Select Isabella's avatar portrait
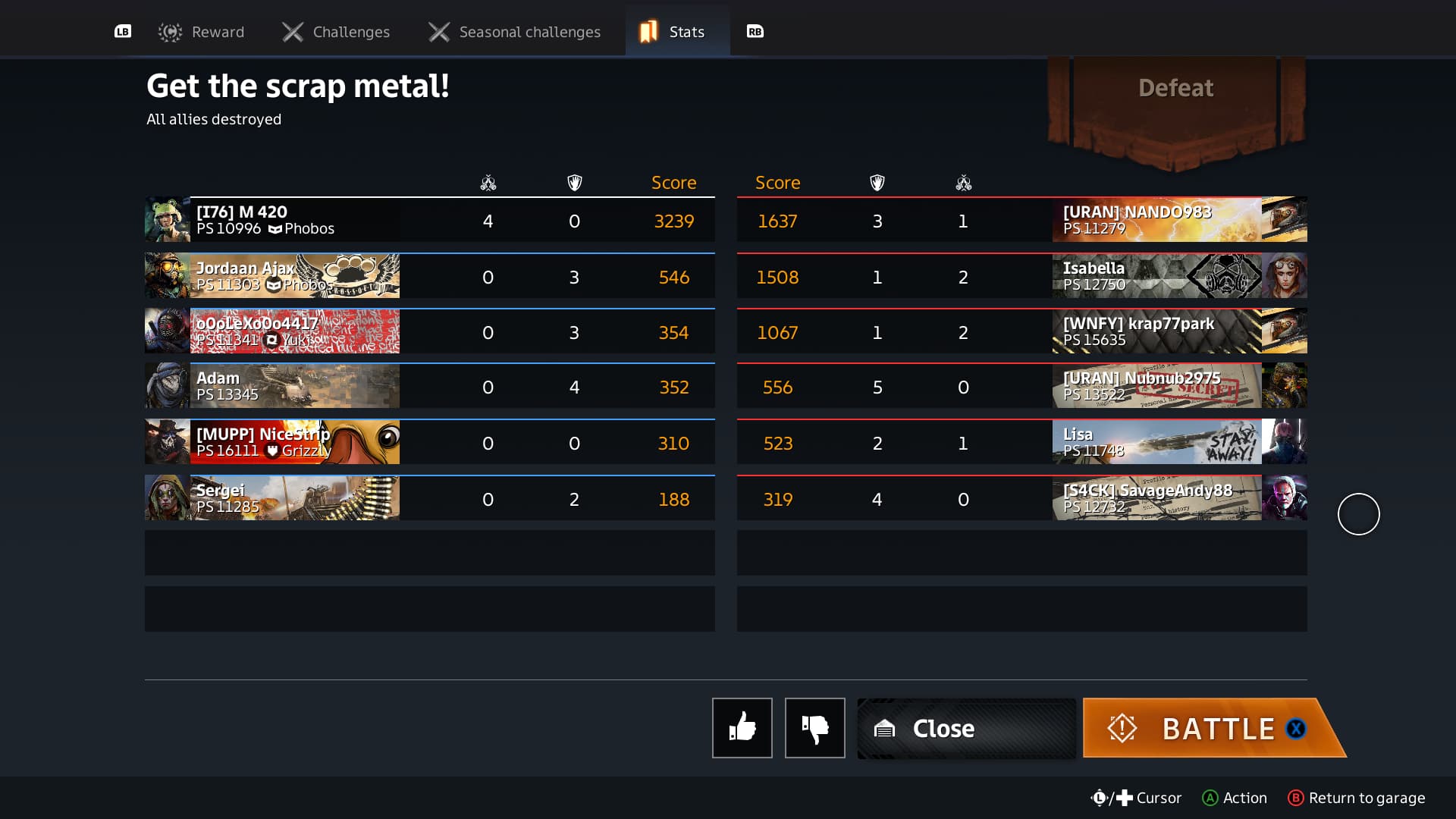 [1285, 276]
